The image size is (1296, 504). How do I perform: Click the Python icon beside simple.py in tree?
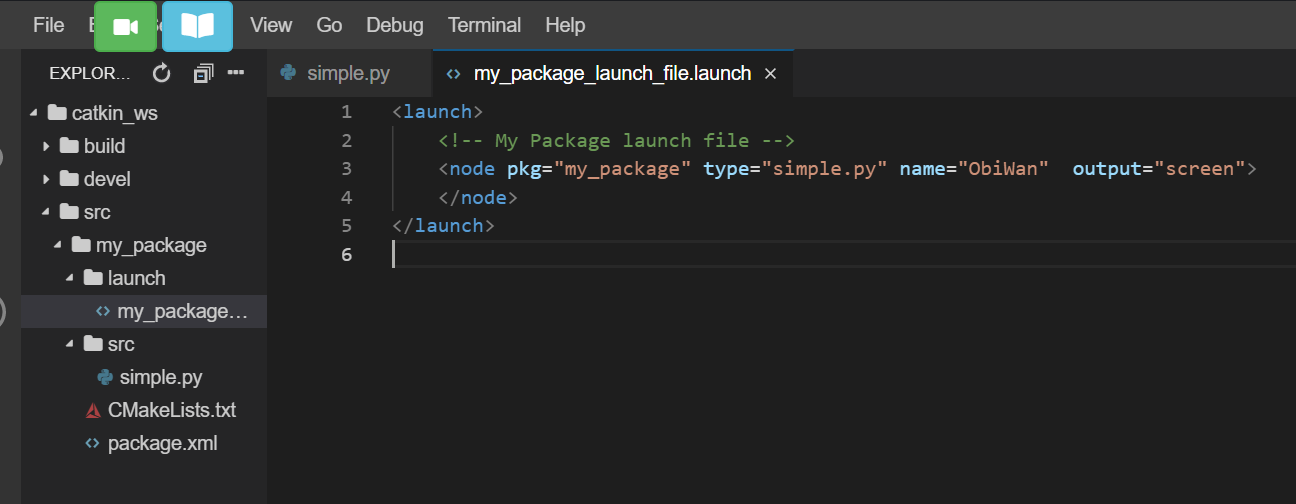[105, 377]
